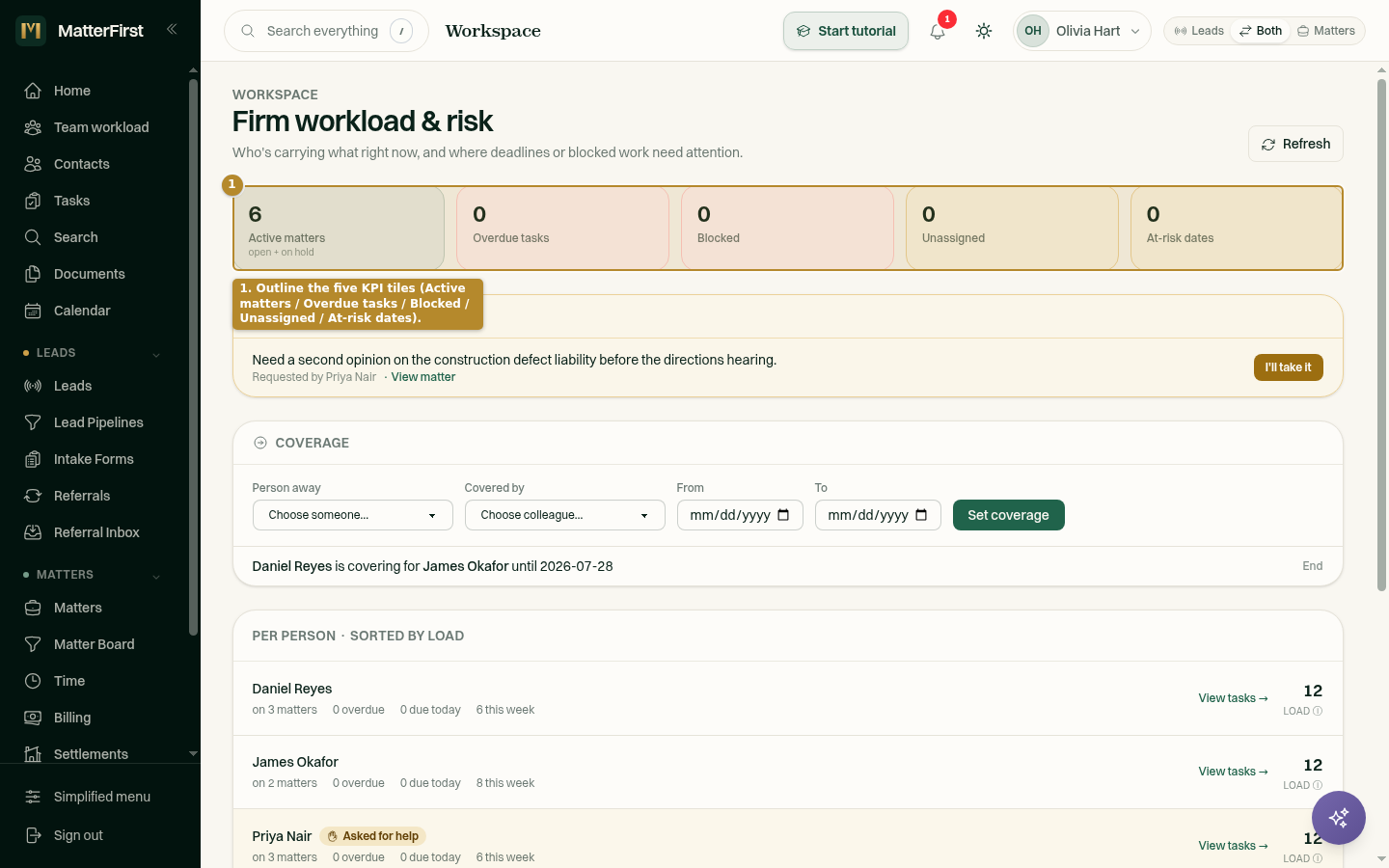Image resolution: width=1389 pixels, height=868 pixels.
Task: Click the I'll take it button
Action: tap(1289, 367)
